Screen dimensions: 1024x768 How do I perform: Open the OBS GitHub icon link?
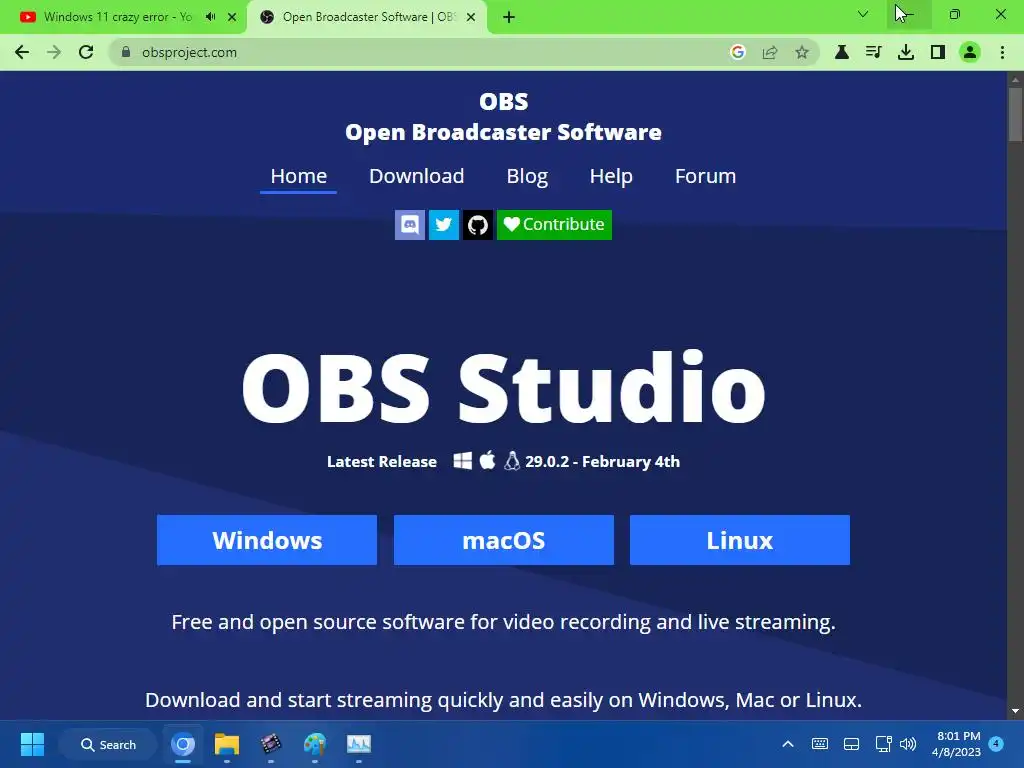[x=478, y=225]
